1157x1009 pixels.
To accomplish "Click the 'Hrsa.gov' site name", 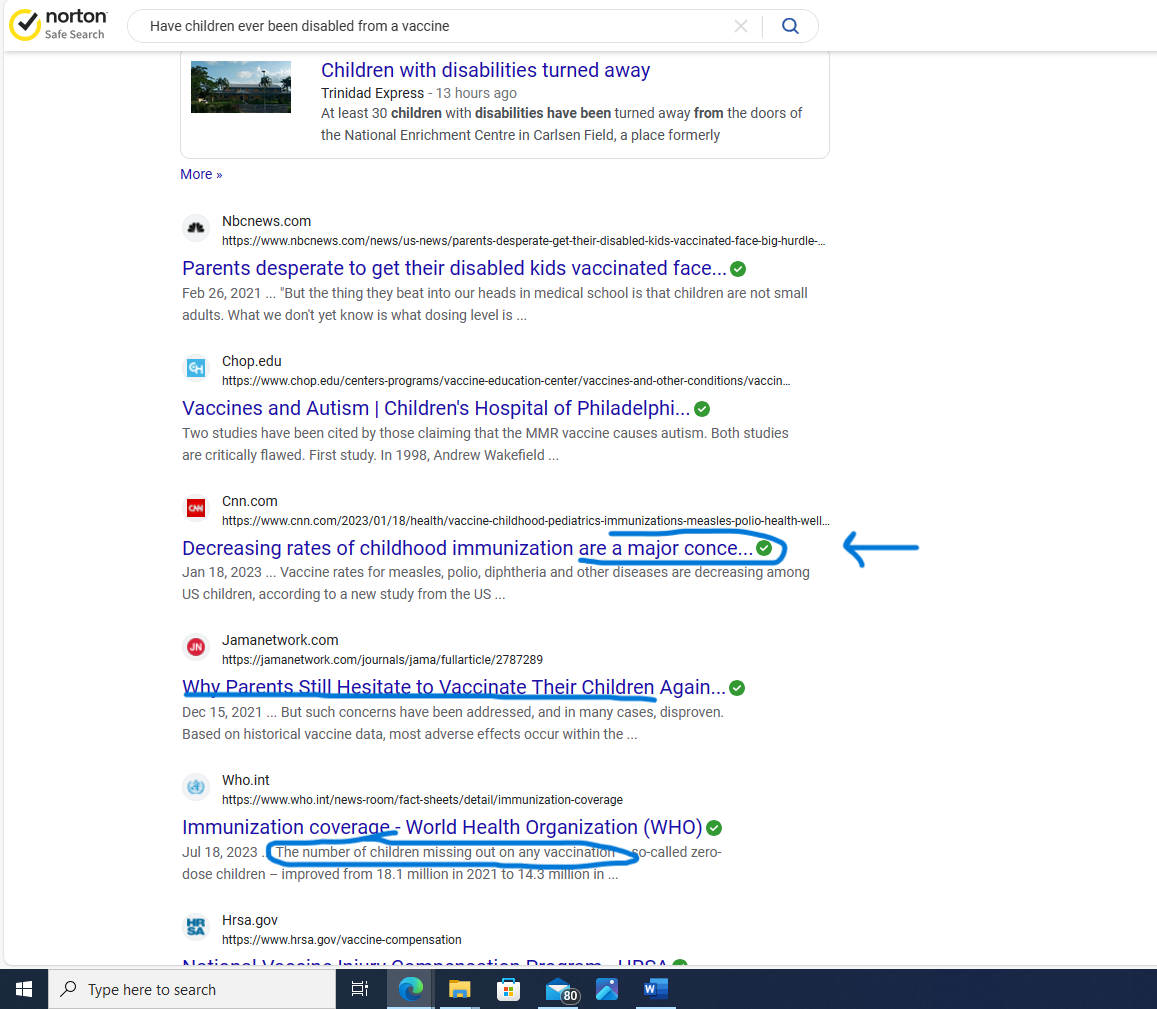I will click(249, 920).
